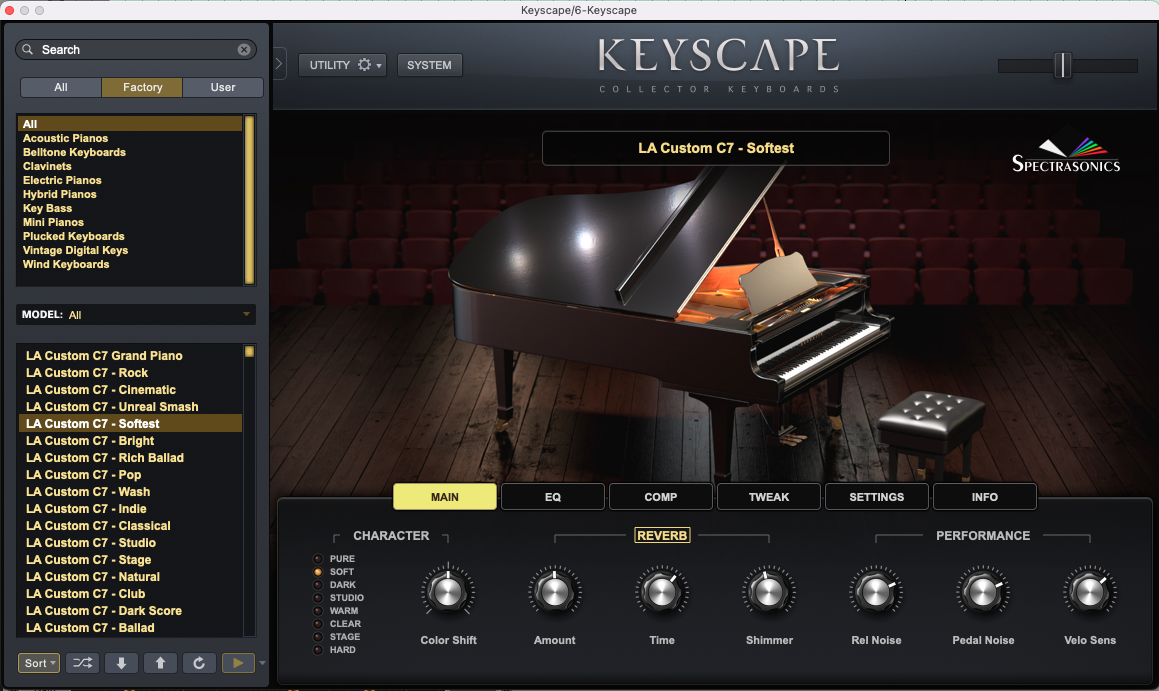Click the category list scrollbar
Screen dimensions: 1159x691
click(x=249, y=200)
